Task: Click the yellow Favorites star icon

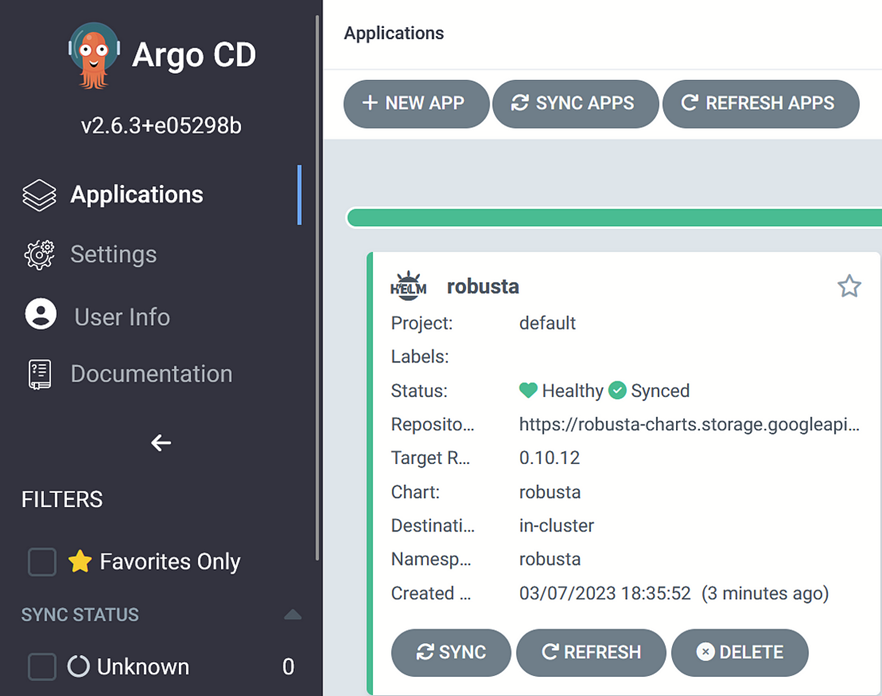Action: [80, 561]
